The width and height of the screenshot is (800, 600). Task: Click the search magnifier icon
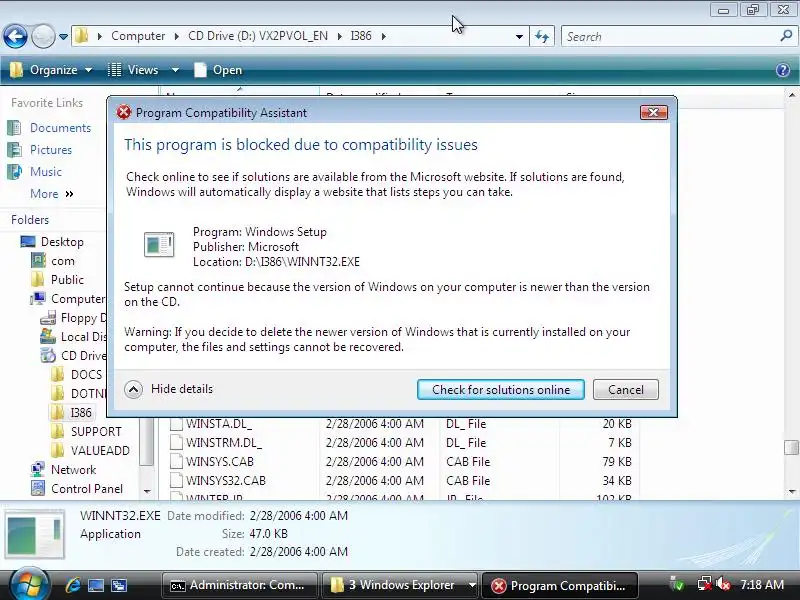[x=786, y=36]
